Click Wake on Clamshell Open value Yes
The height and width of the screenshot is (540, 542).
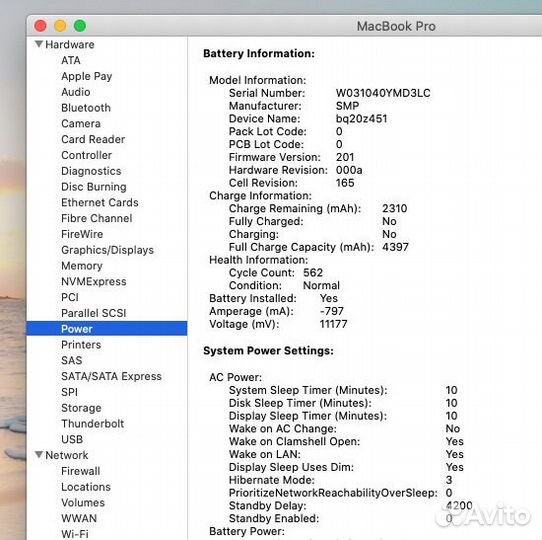click(x=454, y=441)
